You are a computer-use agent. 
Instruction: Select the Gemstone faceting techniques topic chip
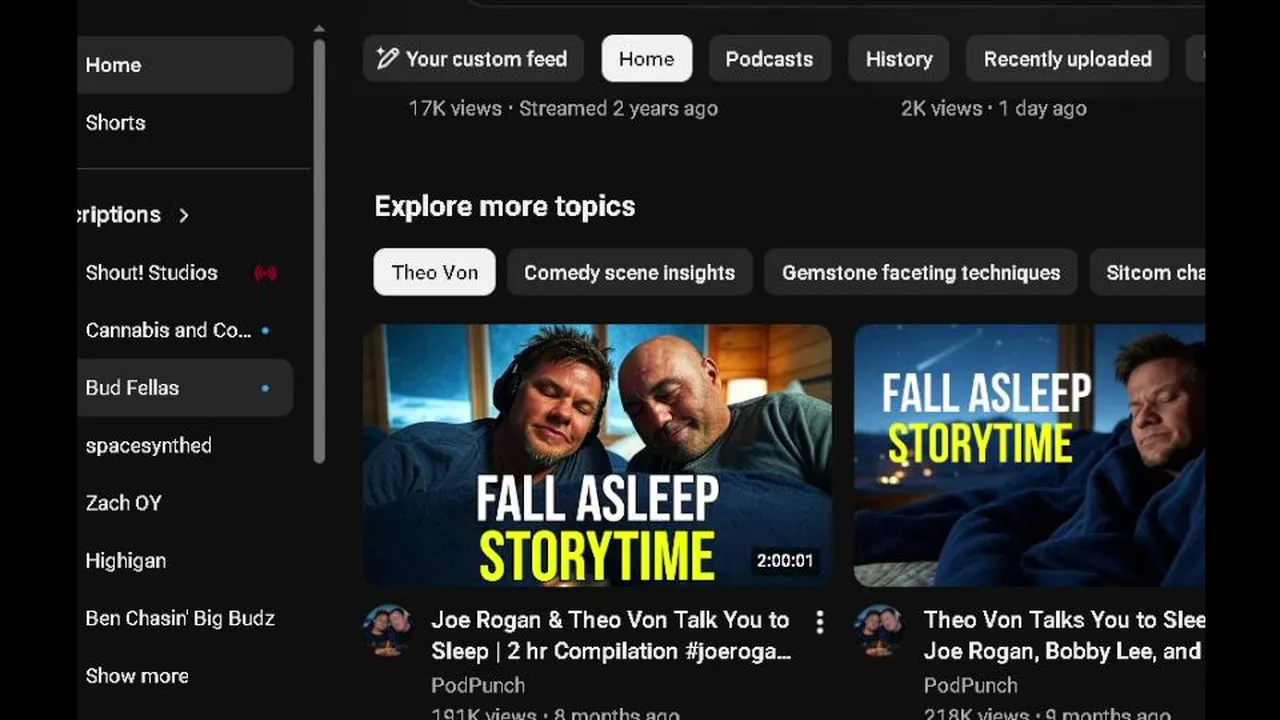pyautogui.click(x=921, y=272)
